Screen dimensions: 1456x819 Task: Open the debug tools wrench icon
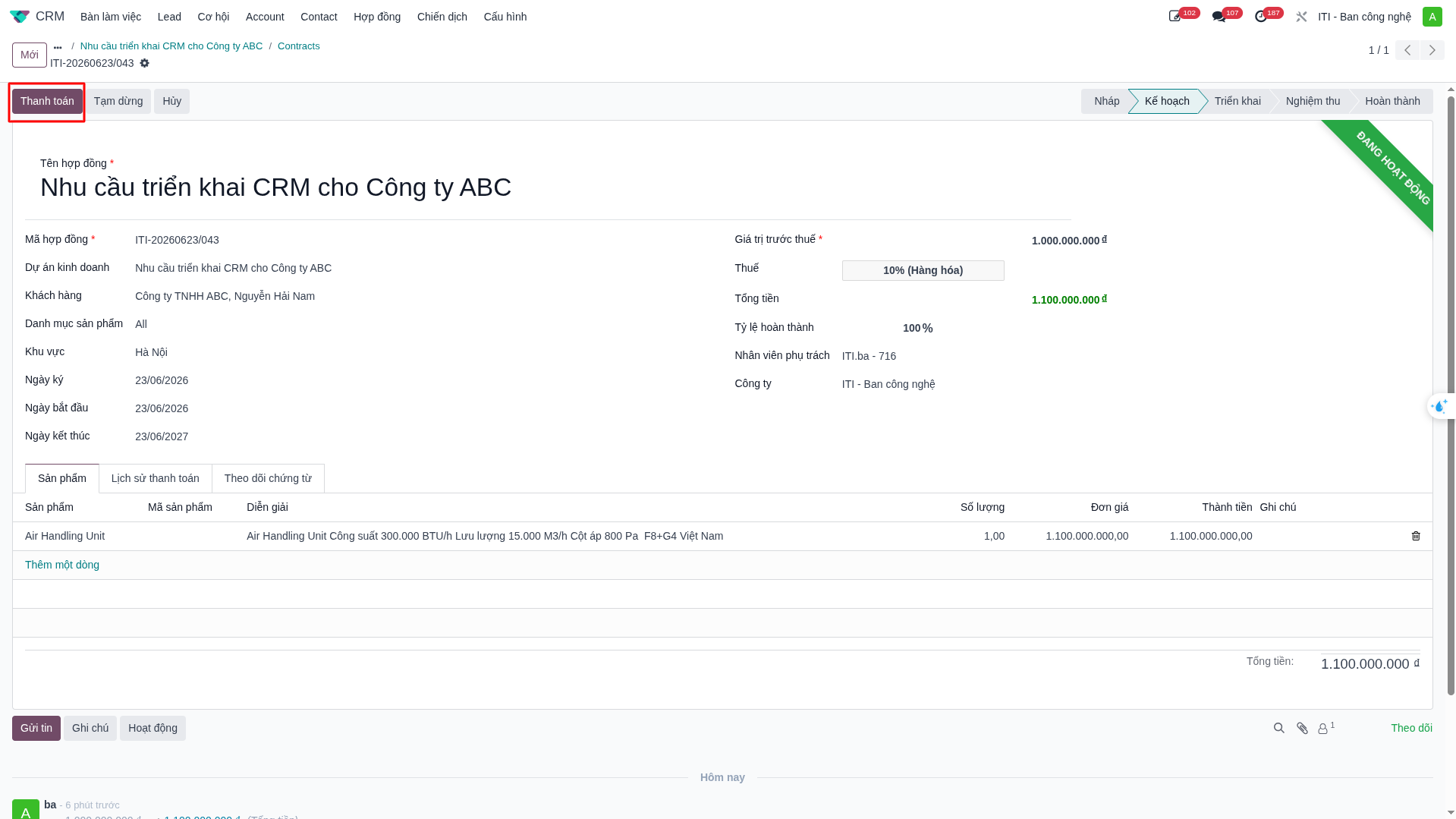[1301, 17]
